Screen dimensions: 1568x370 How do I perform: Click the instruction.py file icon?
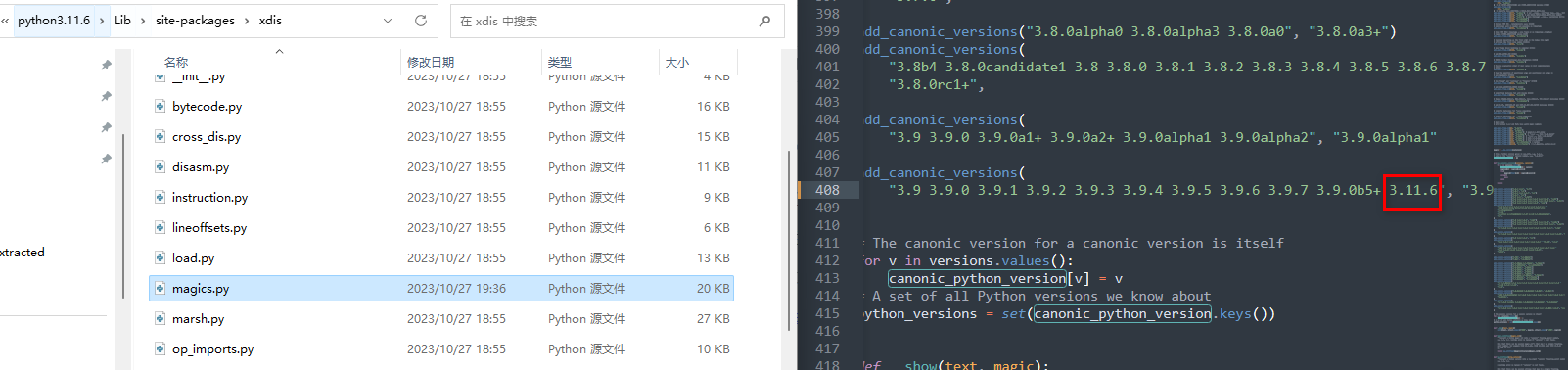pos(160,197)
